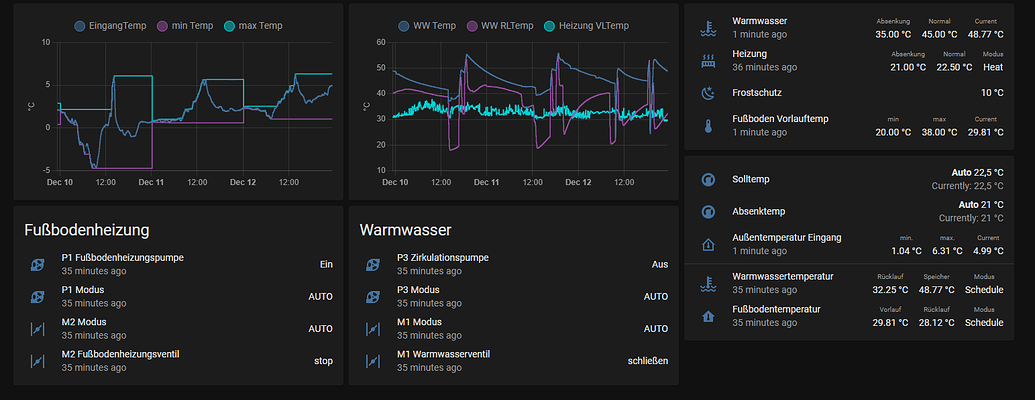Image resolution: width=1035 pixels, height=400 pixels.
Task: Click the Solltemp thermostat icon
Action: pyautogui.click(x=708, y=180)
